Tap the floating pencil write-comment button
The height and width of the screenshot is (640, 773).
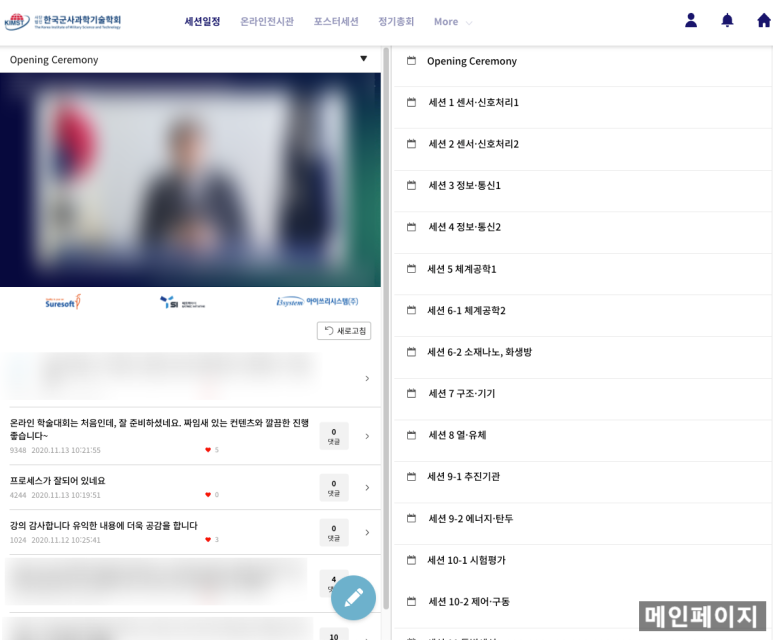click(353, 597)
